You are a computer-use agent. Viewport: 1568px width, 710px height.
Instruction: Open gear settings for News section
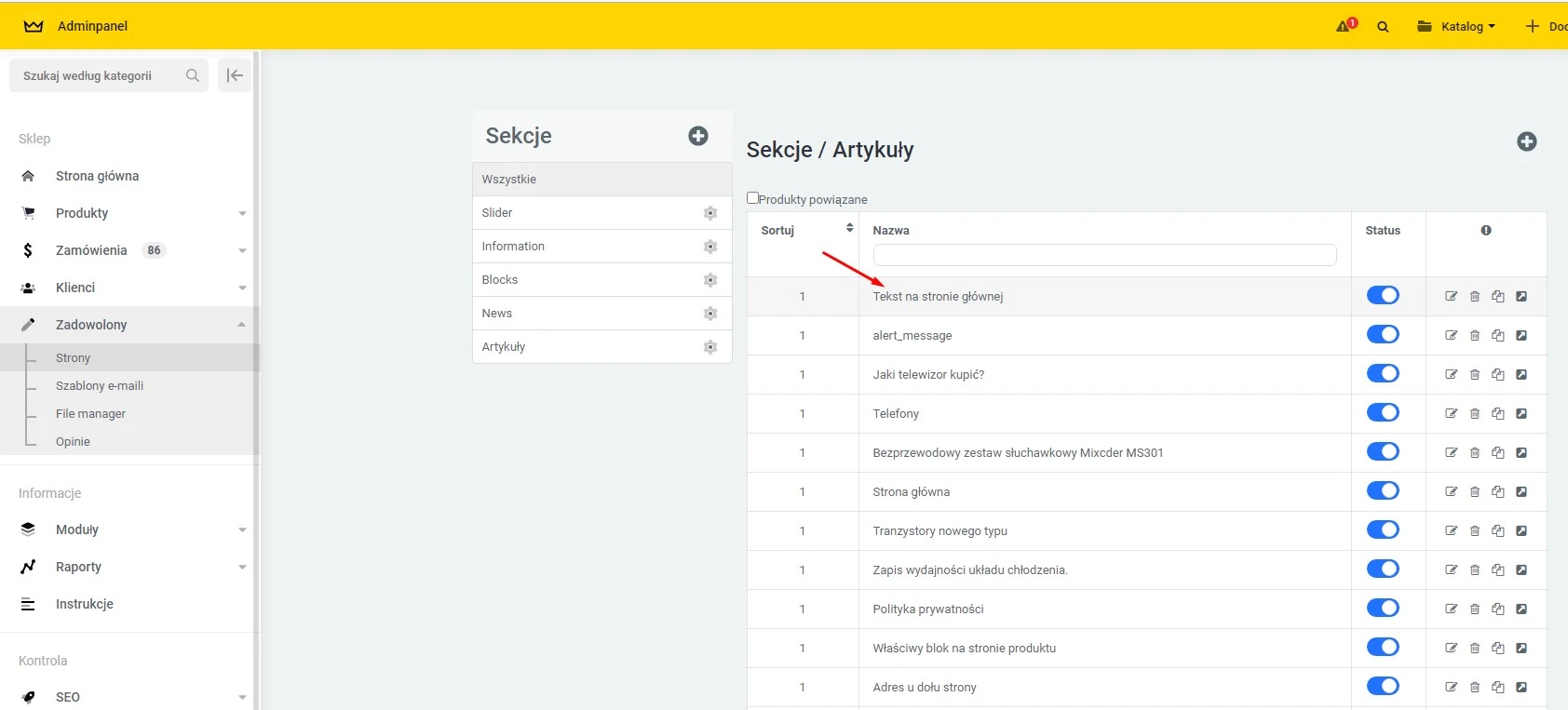tap(710, 314)
